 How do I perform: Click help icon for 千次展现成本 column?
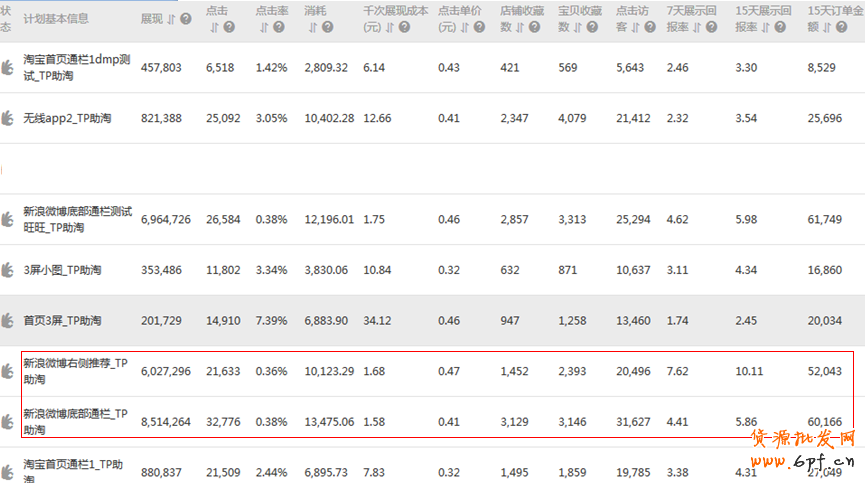[405, 27]
